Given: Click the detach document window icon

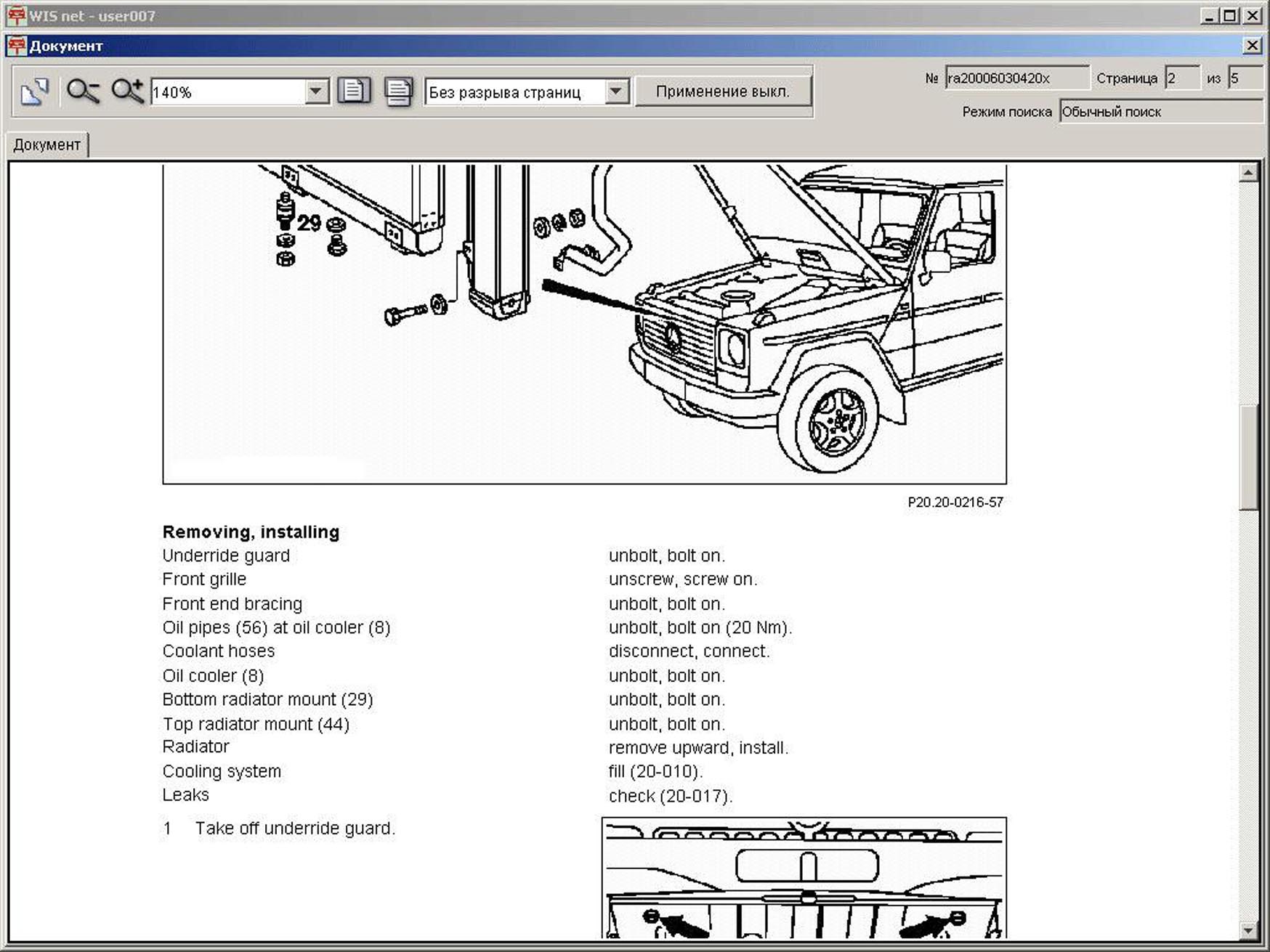Looking at the screenshot, I should click(x=34, y=91).
